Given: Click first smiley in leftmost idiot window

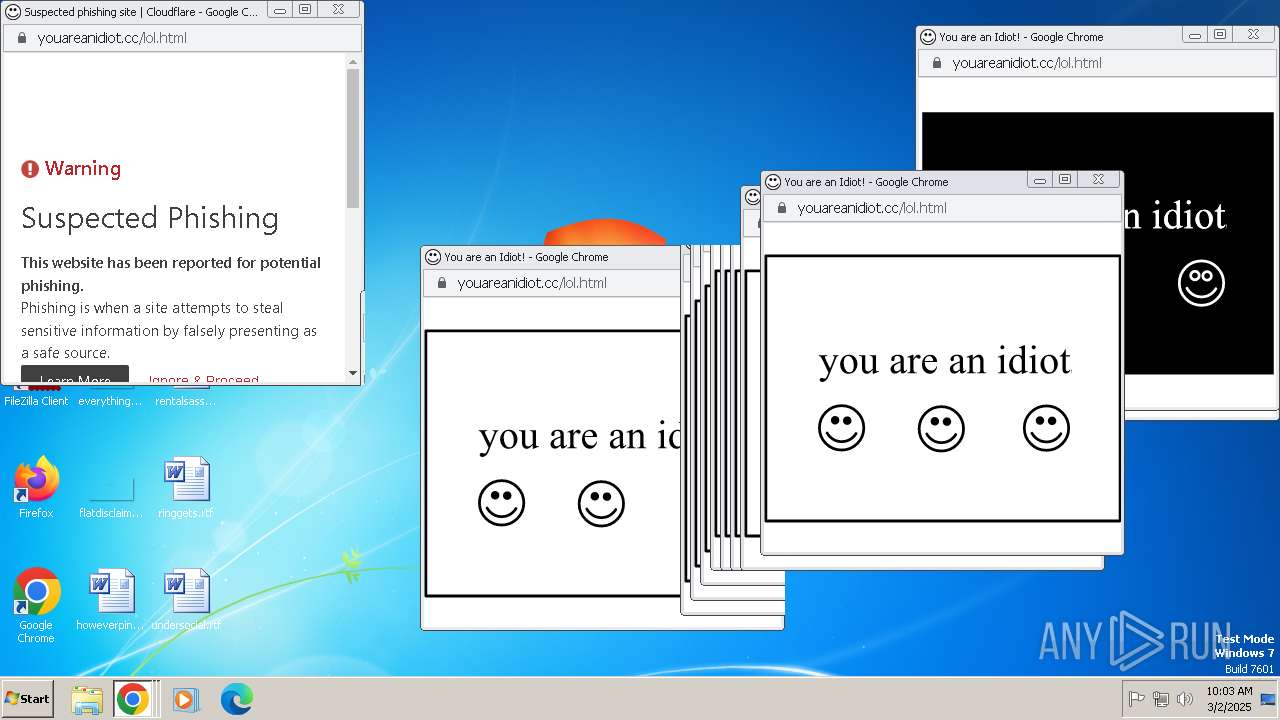Looking at the screenshot, I should [501, 503].
